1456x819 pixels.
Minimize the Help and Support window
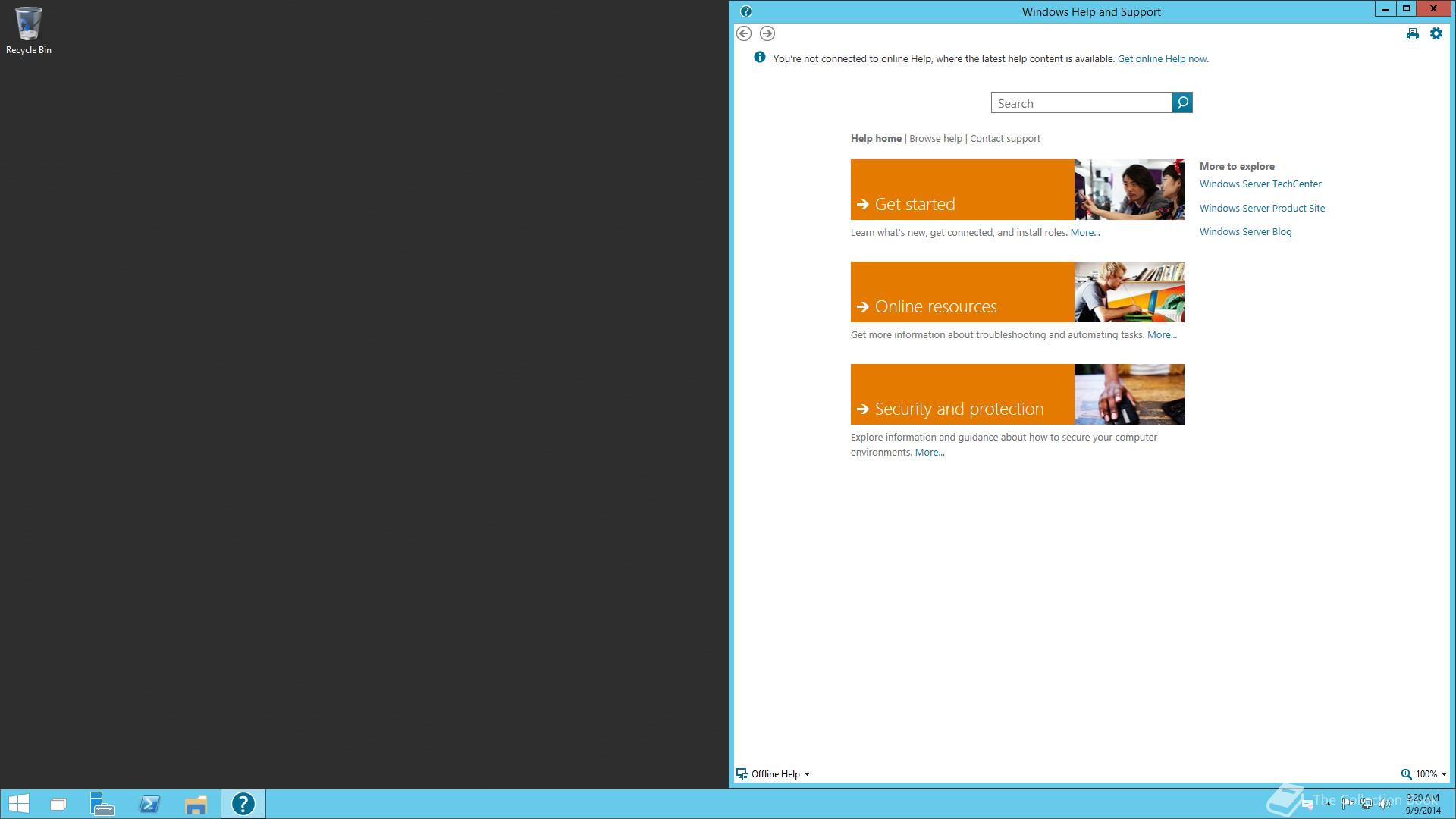tap(1385, 9)
